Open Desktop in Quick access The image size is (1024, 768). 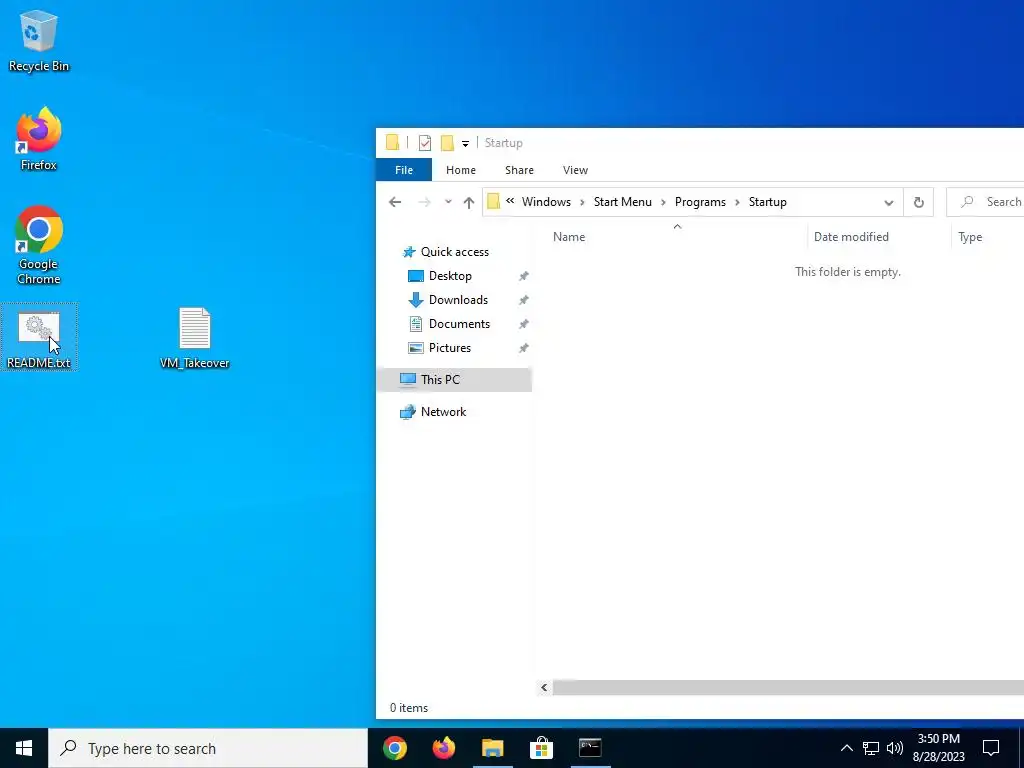tap(450, 276)
